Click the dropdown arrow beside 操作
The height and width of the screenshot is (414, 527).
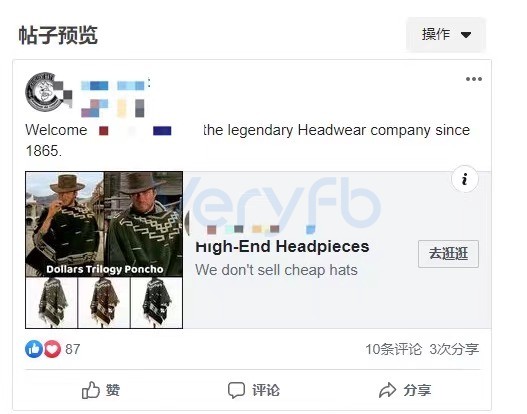[x=466, y=35]
